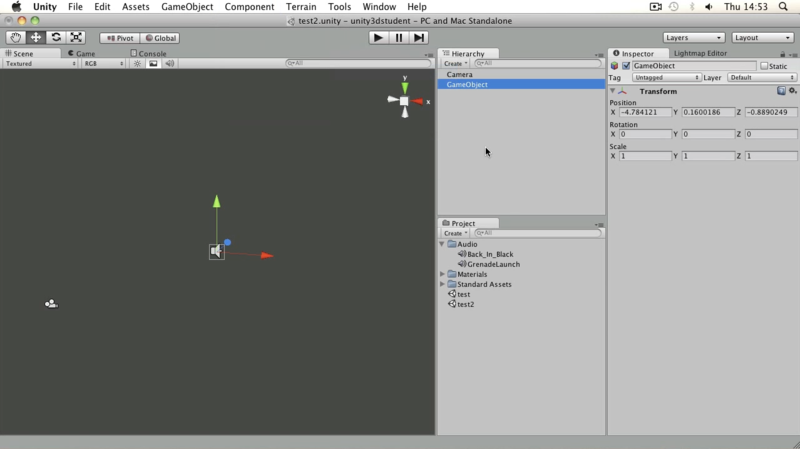
Task: Collapse the Audio folder
Action: pos(442,244)
